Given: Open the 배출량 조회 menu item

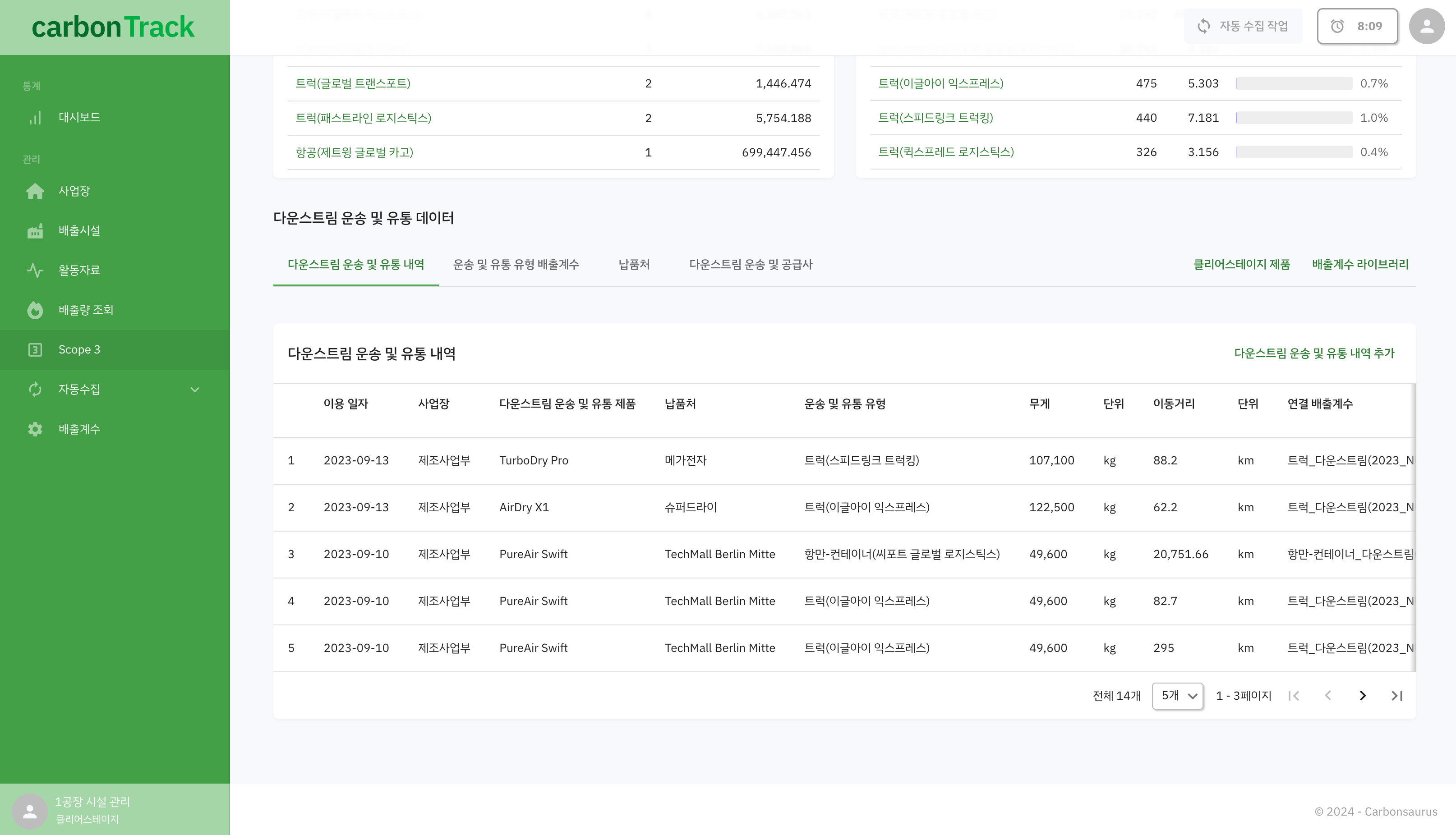Looking at the screenshot, I should tap(115, 310).
